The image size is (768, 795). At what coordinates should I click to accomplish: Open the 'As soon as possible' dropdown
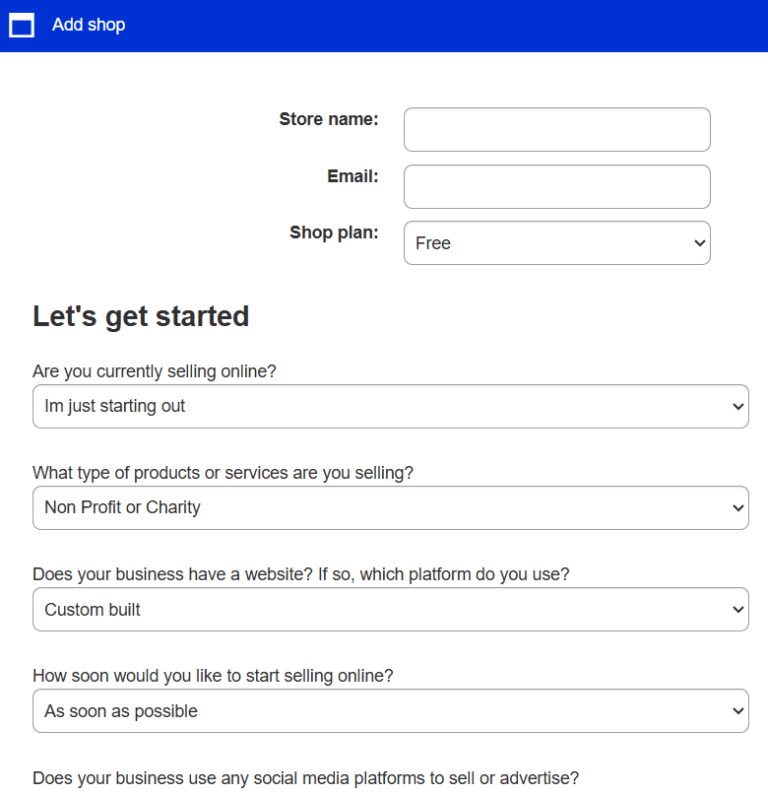pyautogui.click(x=390, y=711)
